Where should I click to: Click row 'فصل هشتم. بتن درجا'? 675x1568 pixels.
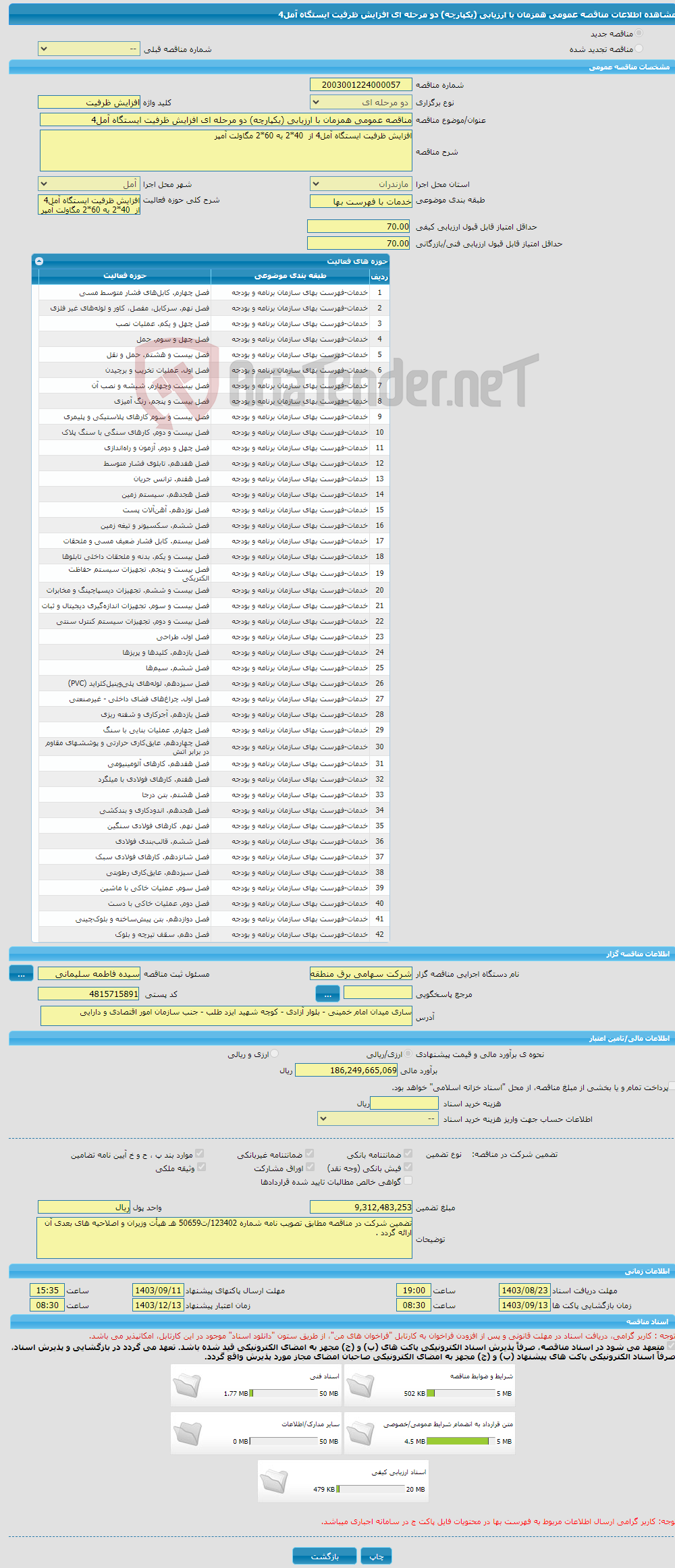(x=214, y=794)
